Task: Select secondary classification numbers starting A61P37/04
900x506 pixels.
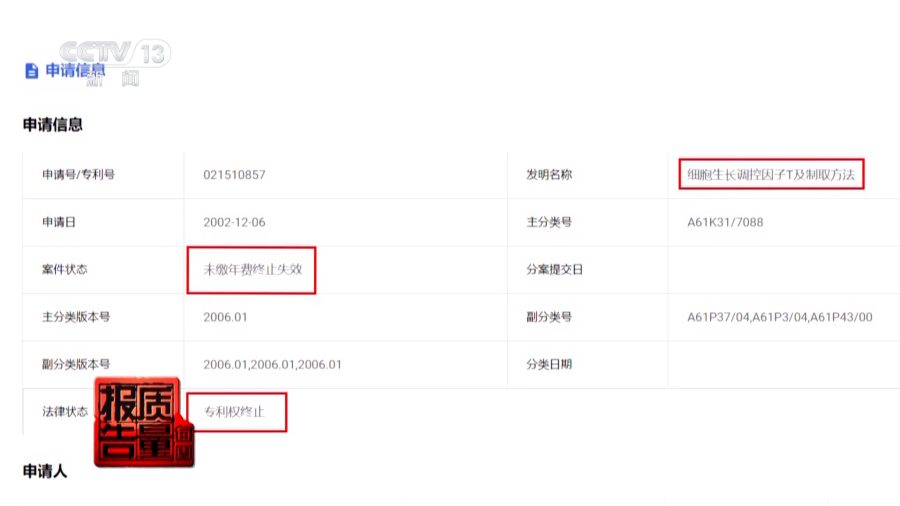Action: click(779, 317)
